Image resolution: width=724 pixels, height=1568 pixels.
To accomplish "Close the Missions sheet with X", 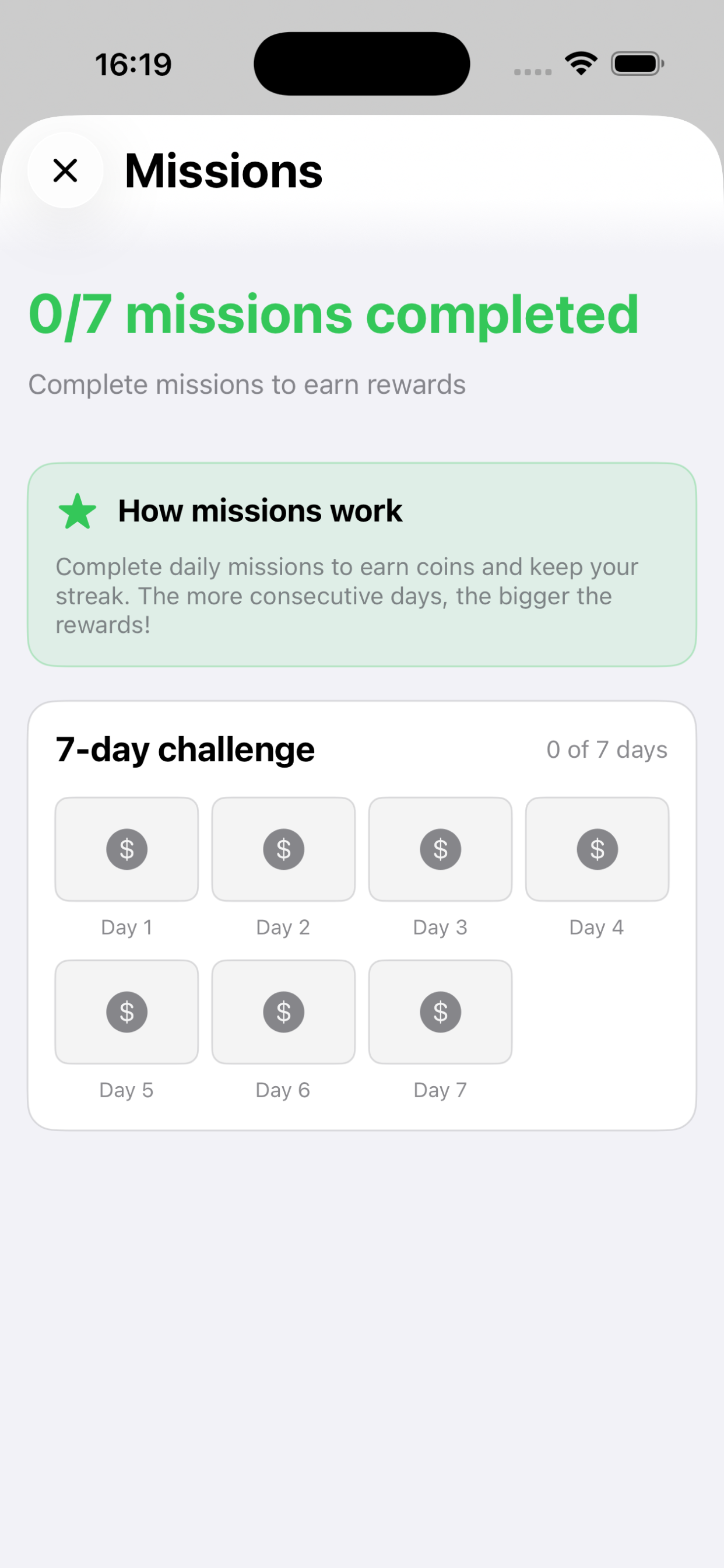I will click(x=65, y=170).
